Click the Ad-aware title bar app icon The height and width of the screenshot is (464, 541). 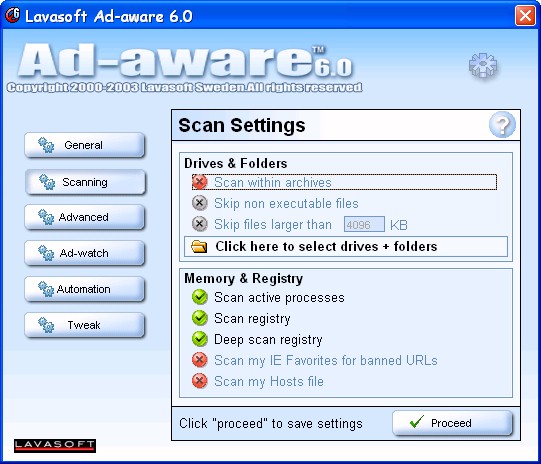coord(13,15)
